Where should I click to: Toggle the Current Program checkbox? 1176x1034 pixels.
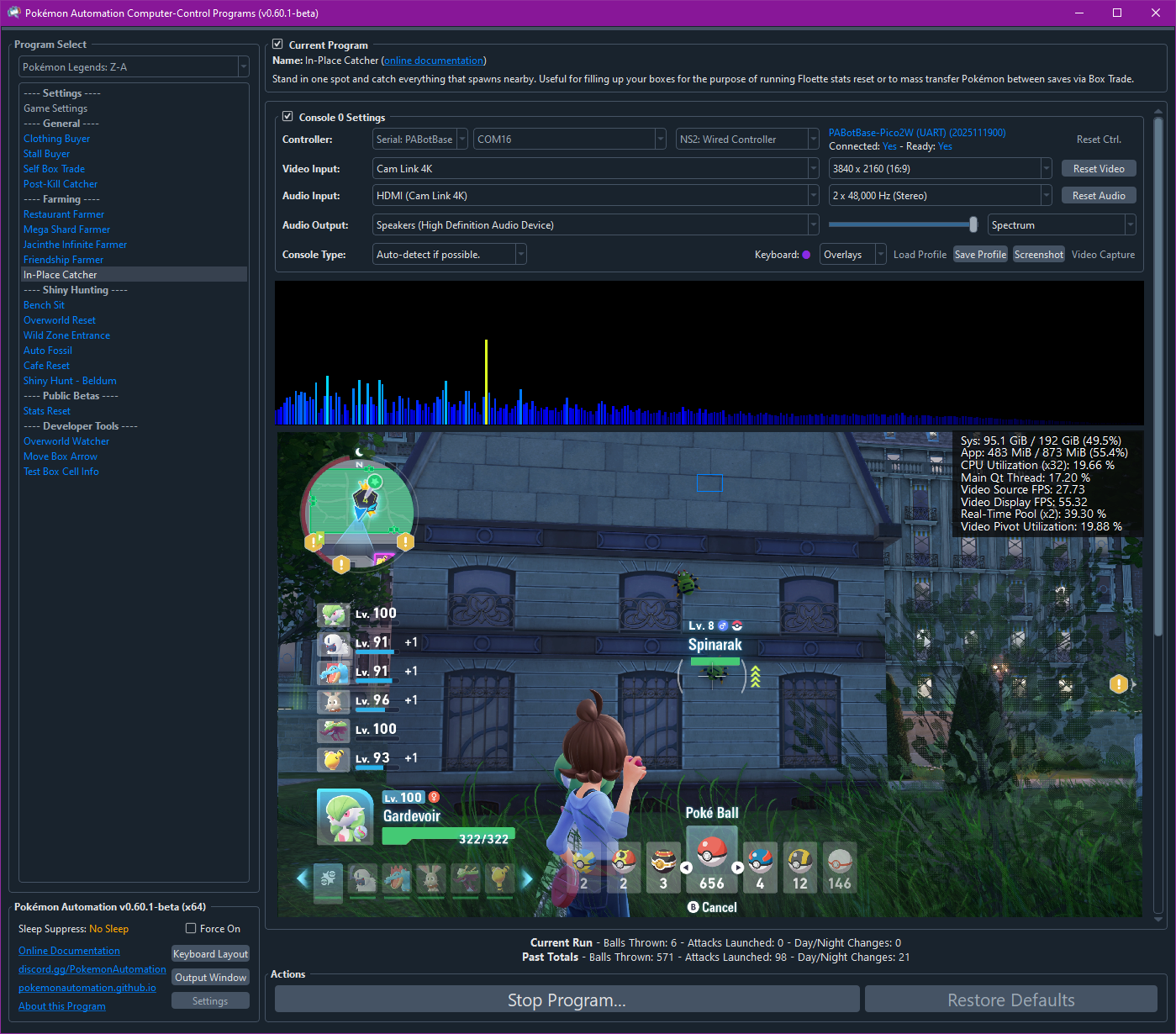coord(277,45)
